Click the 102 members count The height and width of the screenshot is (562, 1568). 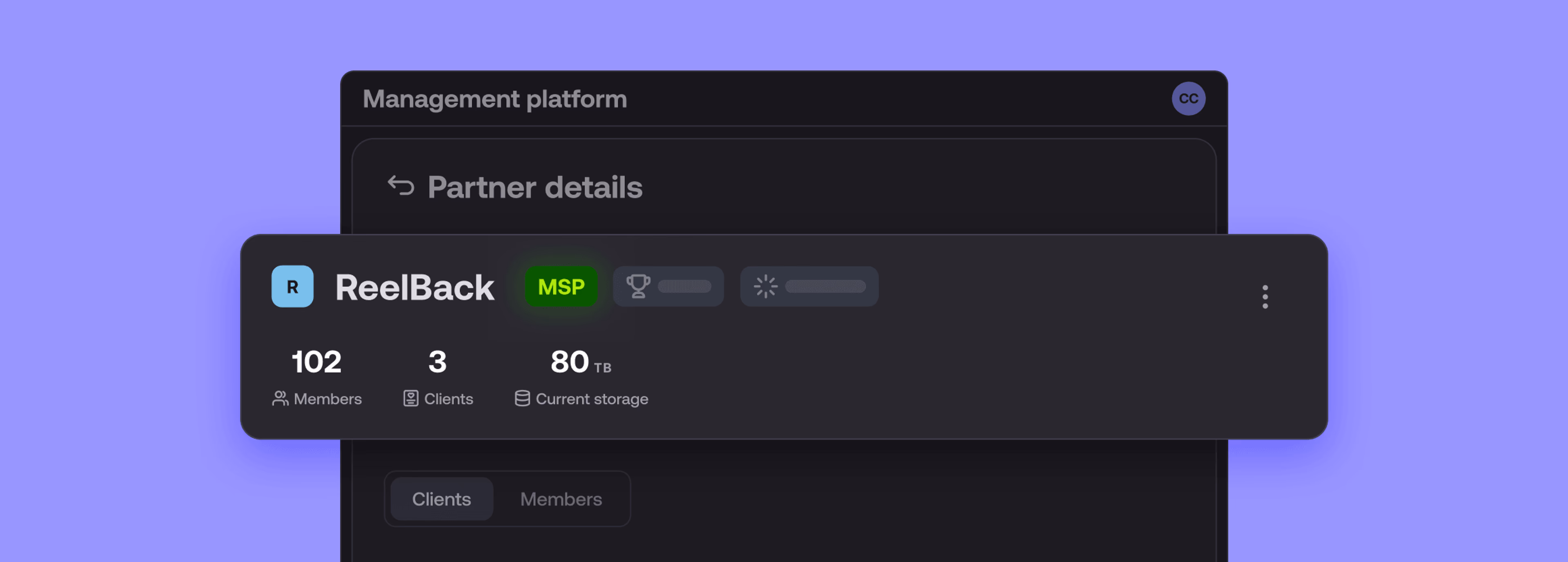click(x=316, y=362)
